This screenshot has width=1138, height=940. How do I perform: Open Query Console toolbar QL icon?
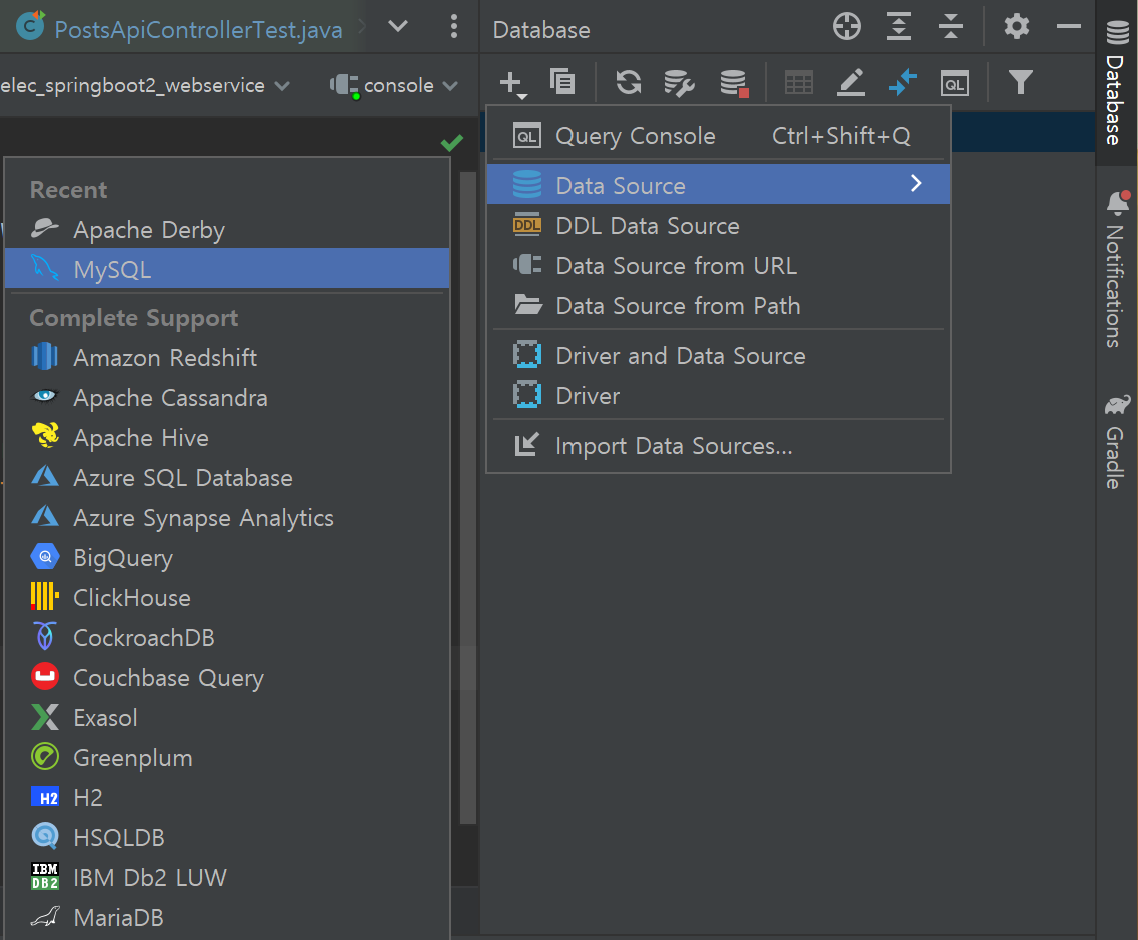pos(954,83)
